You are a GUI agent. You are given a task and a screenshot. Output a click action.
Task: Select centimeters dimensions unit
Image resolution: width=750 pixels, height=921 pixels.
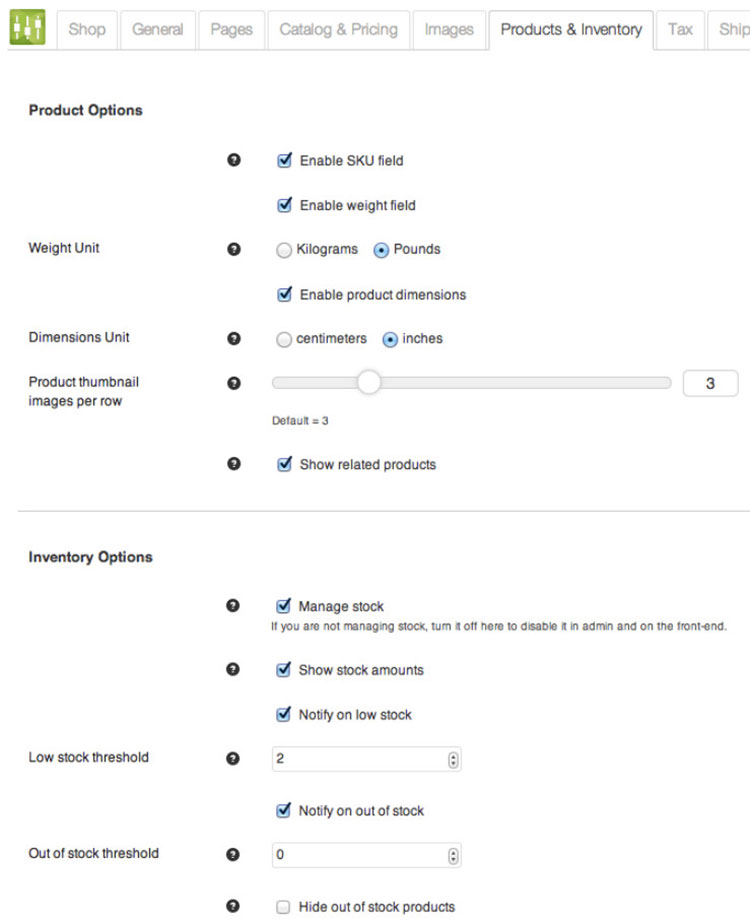284,339
